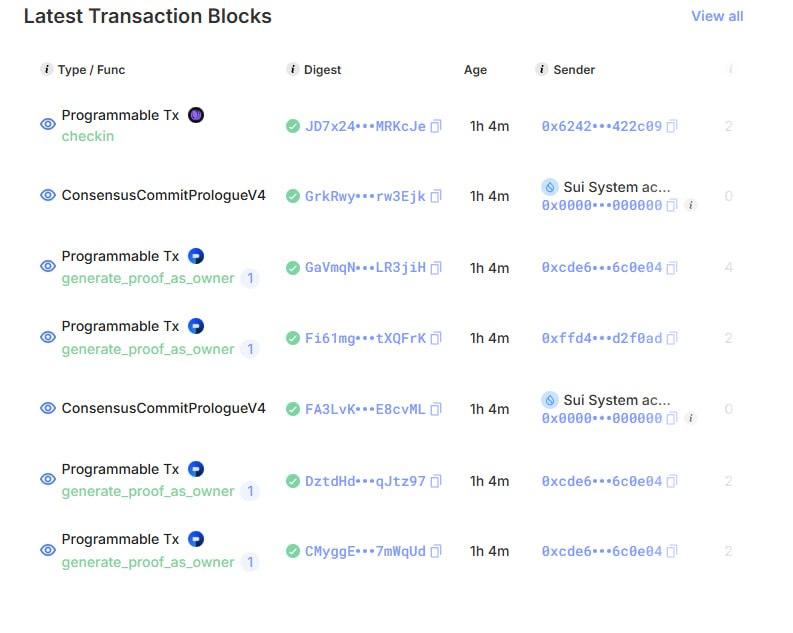
Task: Expand function count badge on CMyggE row
Action: pyautogui.click(x=250, y=562)
